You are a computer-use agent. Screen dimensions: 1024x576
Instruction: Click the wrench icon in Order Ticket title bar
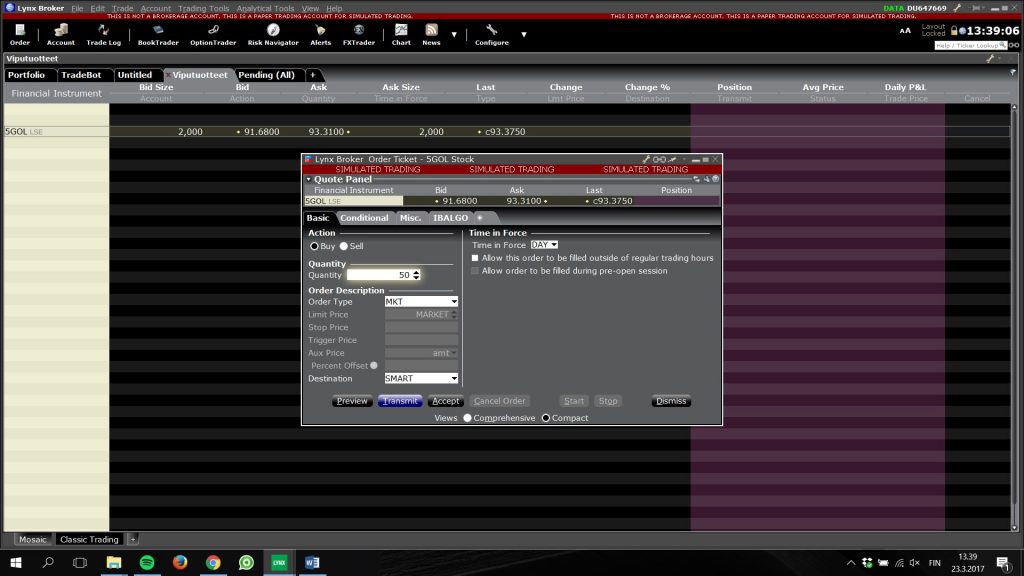coord(646,159)
